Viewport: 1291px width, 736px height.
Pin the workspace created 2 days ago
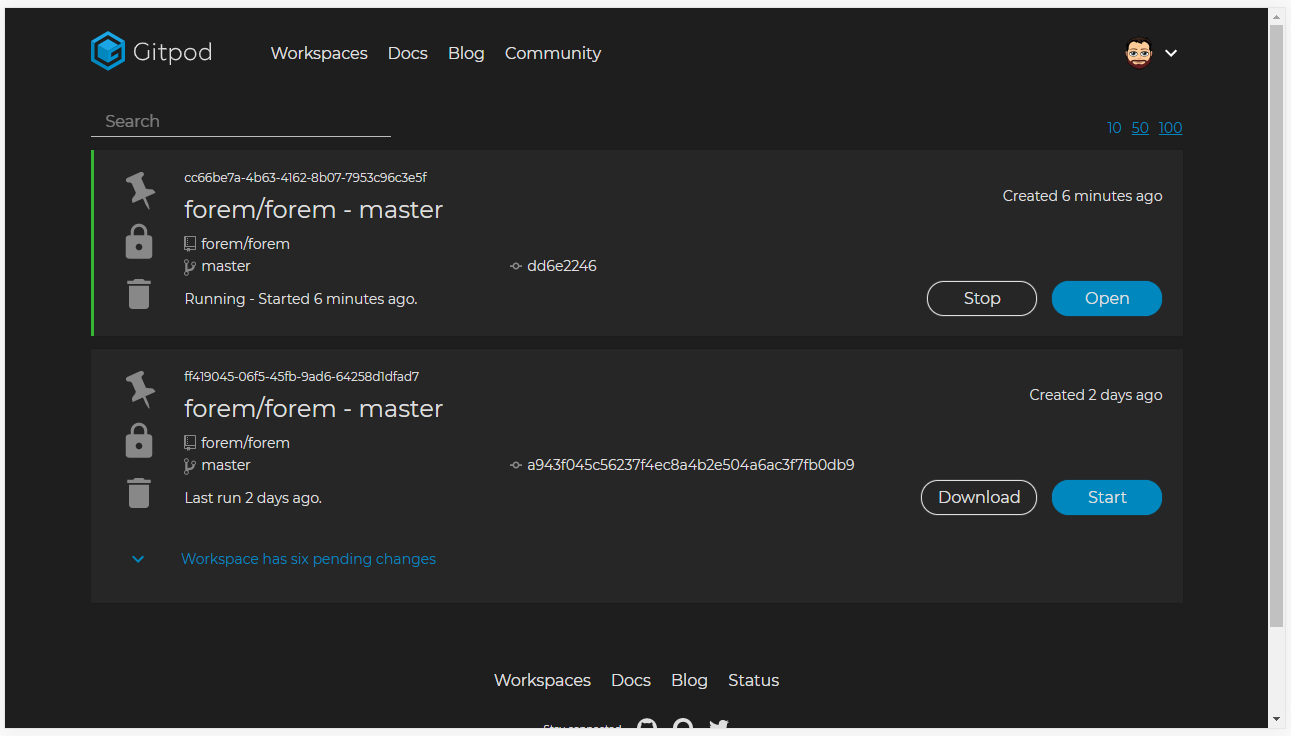[140, 389]
